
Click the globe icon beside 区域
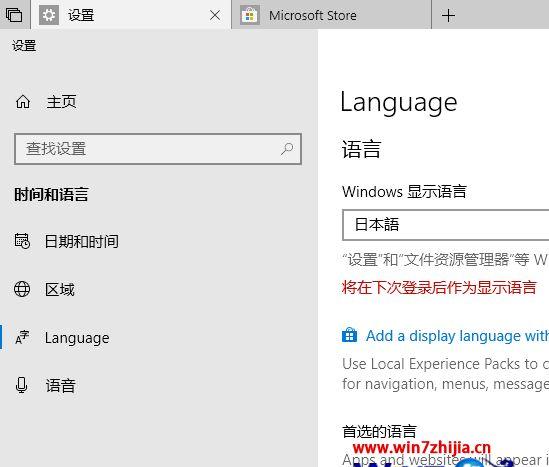point(22,289)
